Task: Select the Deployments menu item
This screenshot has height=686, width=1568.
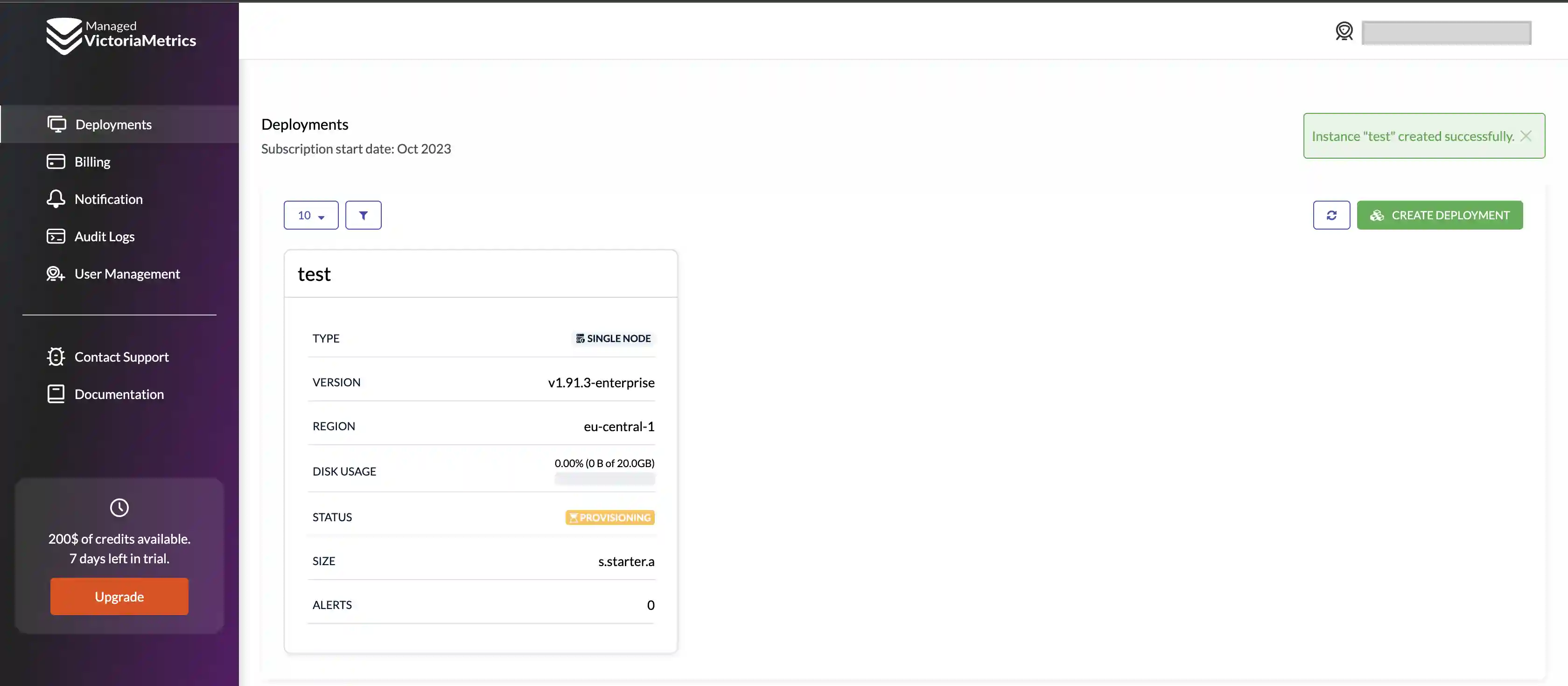Action: click(x=113, y=124)
